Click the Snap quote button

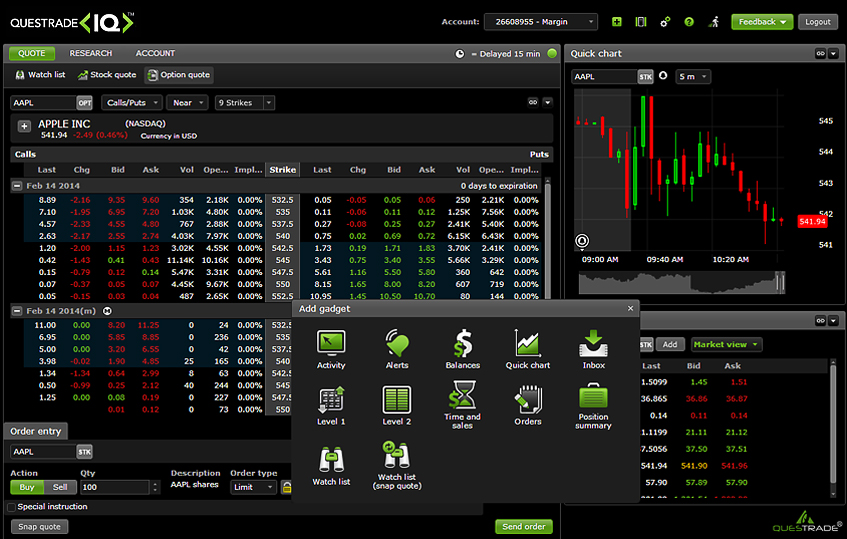[x=39, y=527]
